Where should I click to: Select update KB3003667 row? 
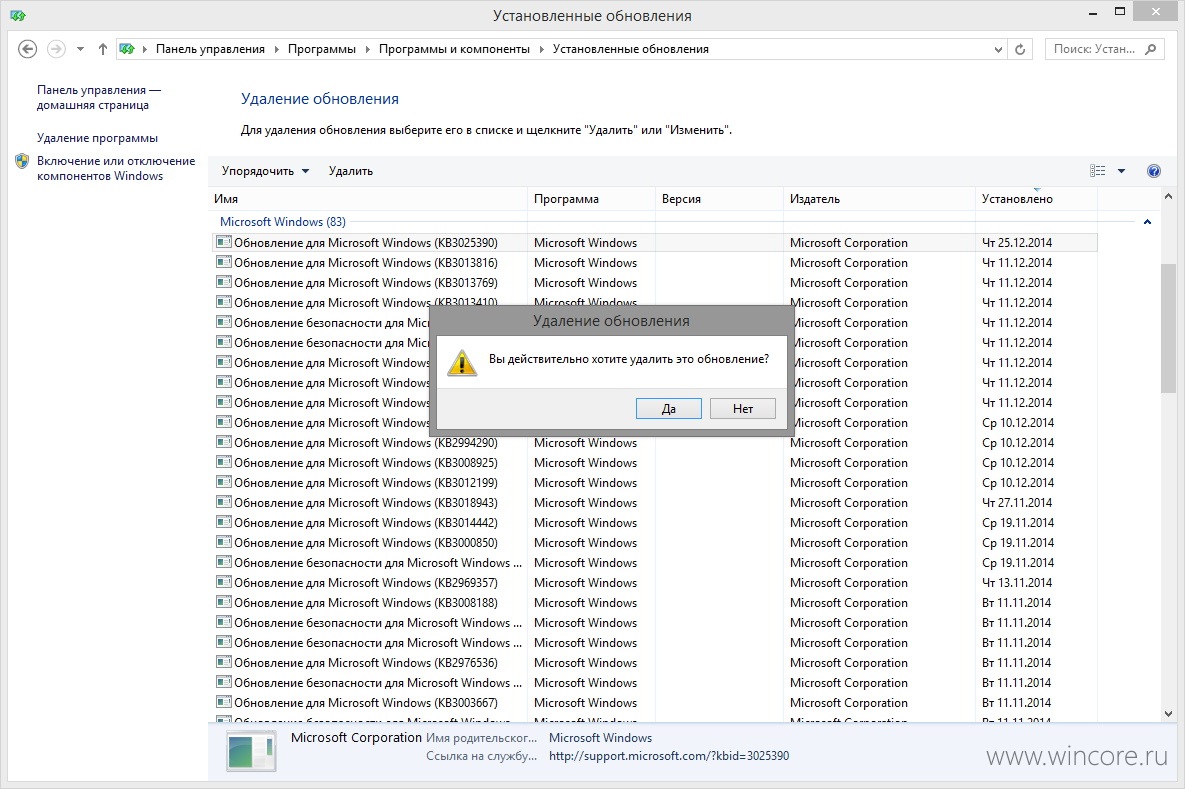point(654,703)
